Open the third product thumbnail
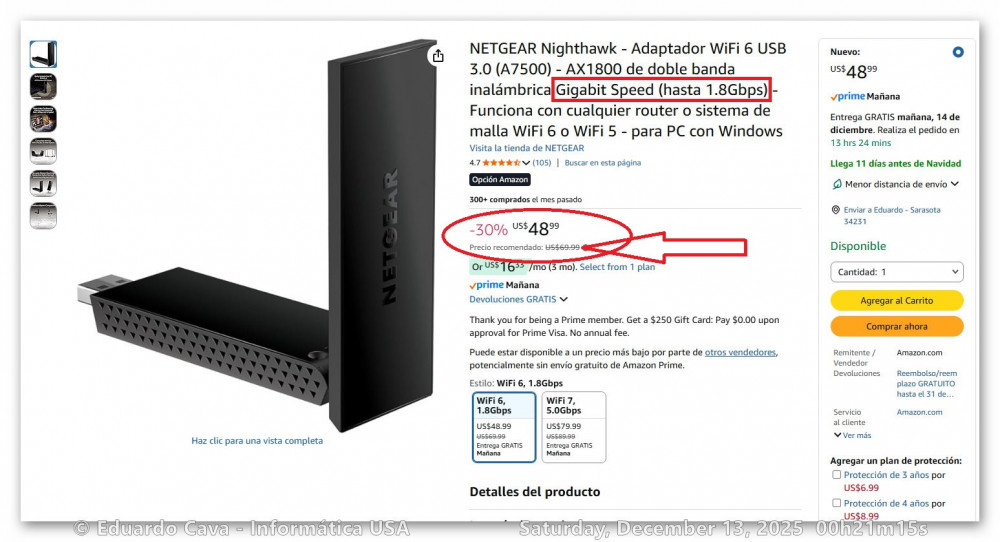Viewport: 1000px width, 542px height. (x=43, y=119)
